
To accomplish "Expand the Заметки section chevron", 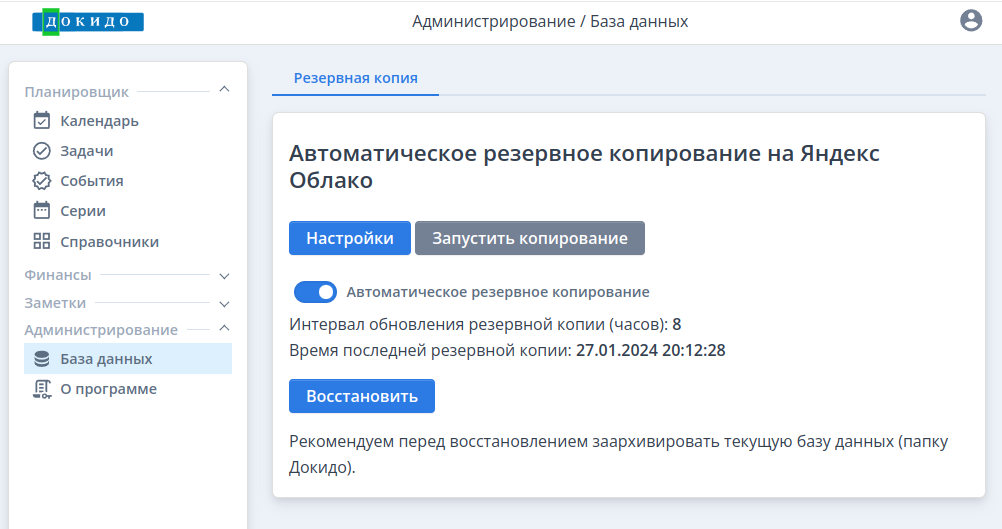I will point(224,304).
